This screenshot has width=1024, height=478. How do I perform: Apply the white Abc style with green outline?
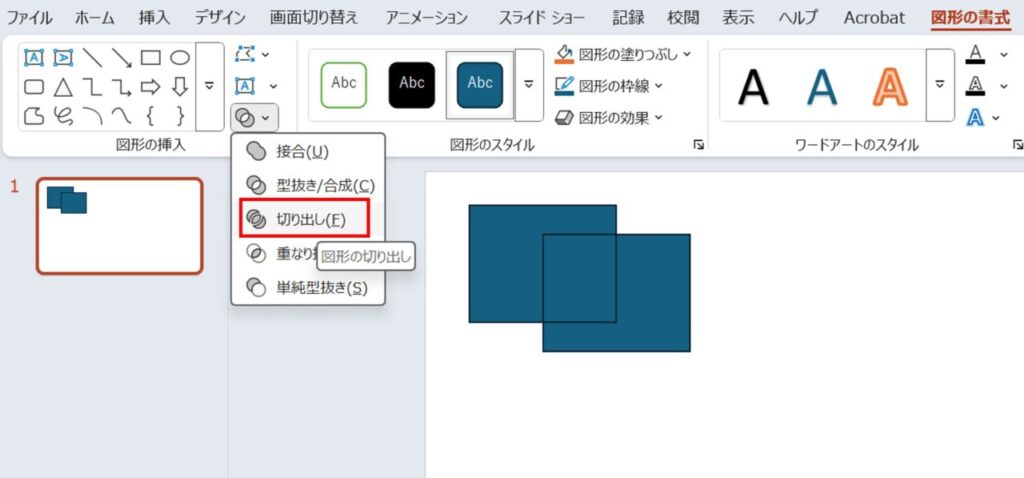(344, 85)
